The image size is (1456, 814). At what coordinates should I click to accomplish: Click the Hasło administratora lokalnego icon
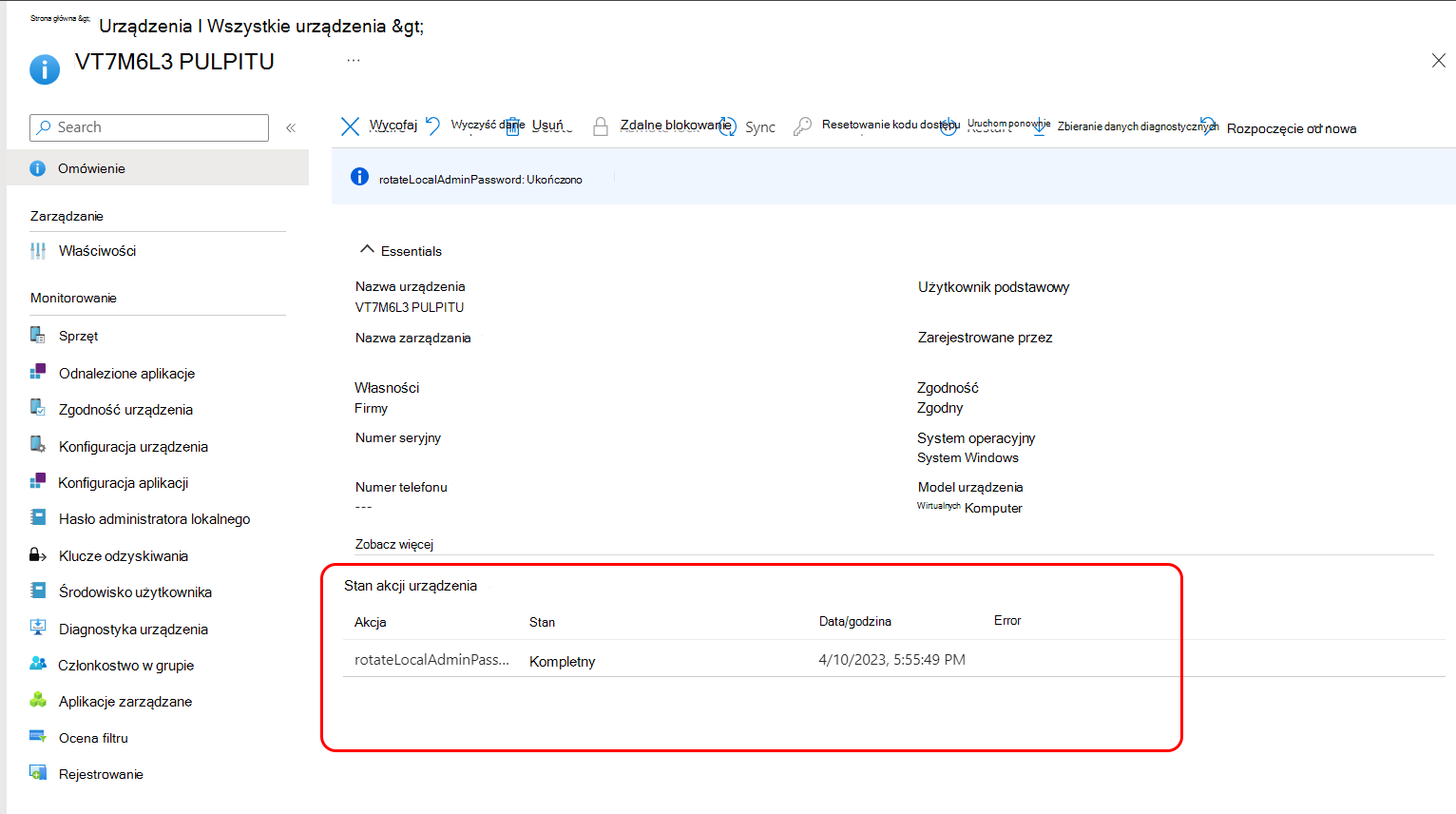click(x=38, y=517)
